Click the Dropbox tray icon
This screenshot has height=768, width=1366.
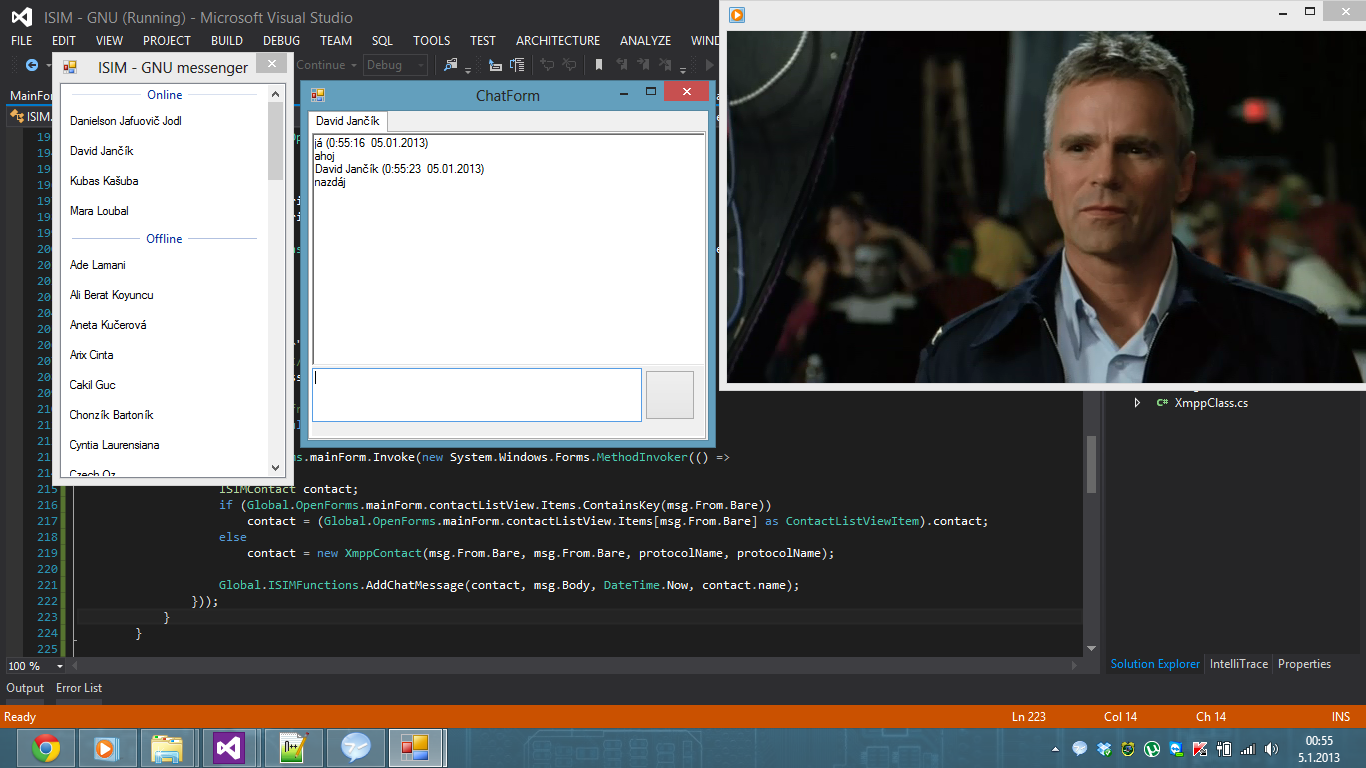click(1103, 748)
